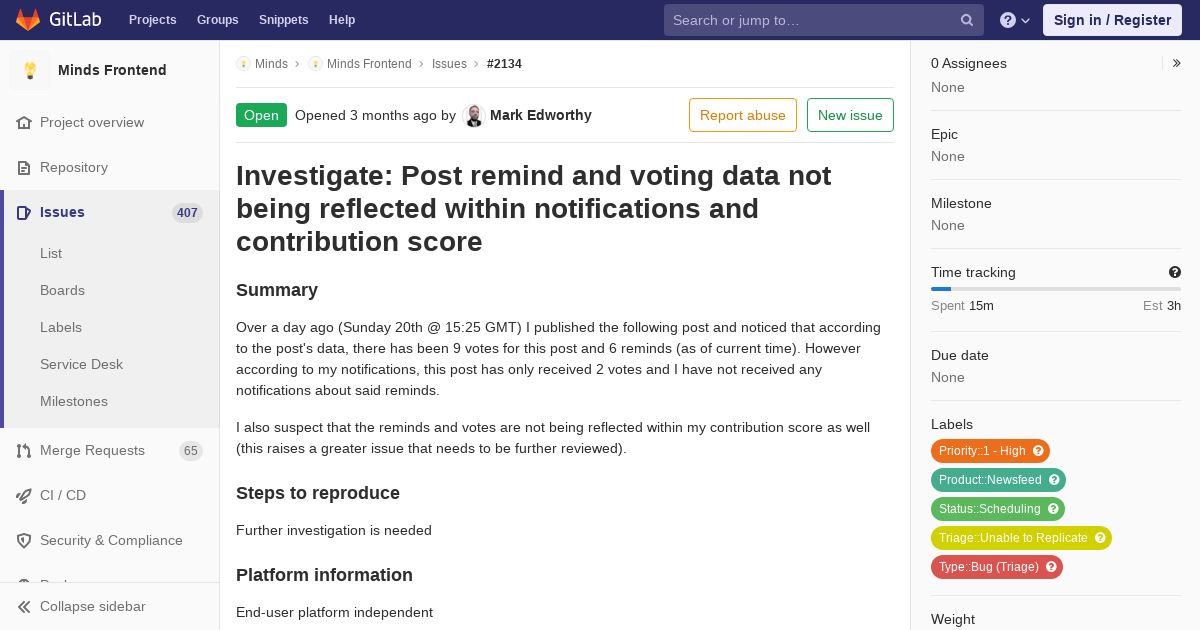This screenshot has width=1200, height=630.
Task: Click the Sign in / Register button
Action: tap(1112, 20)
